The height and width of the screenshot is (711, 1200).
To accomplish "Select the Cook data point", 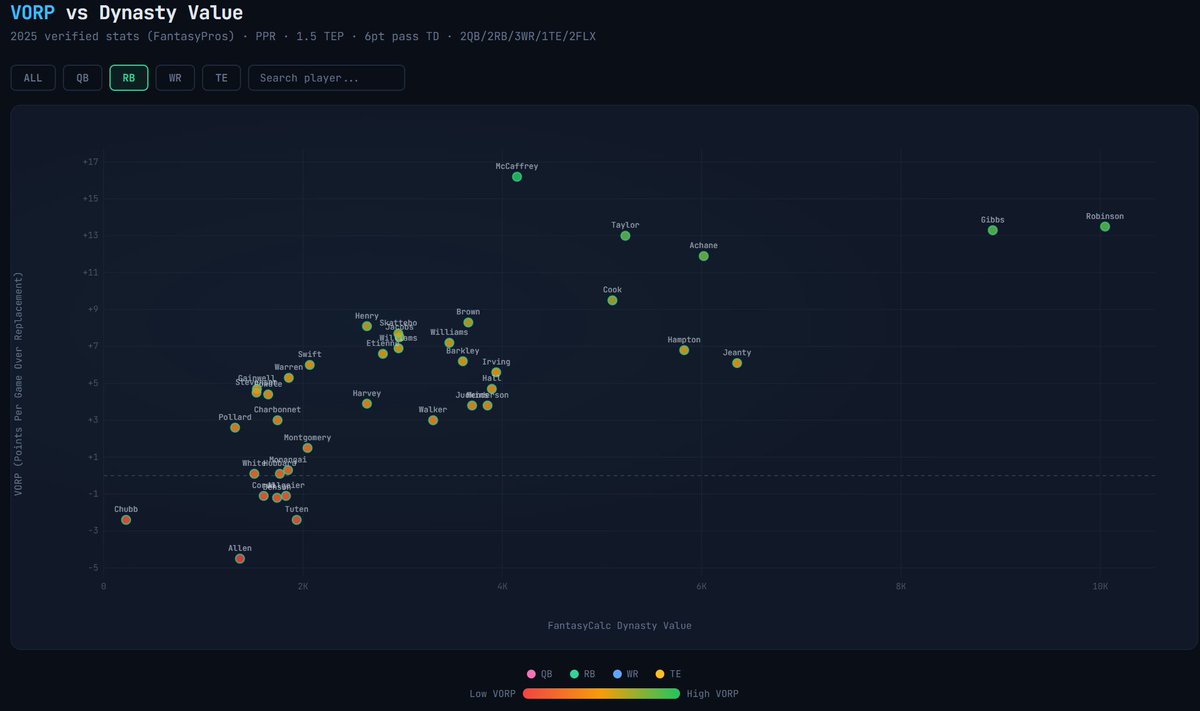I will [x=612, y=300].
